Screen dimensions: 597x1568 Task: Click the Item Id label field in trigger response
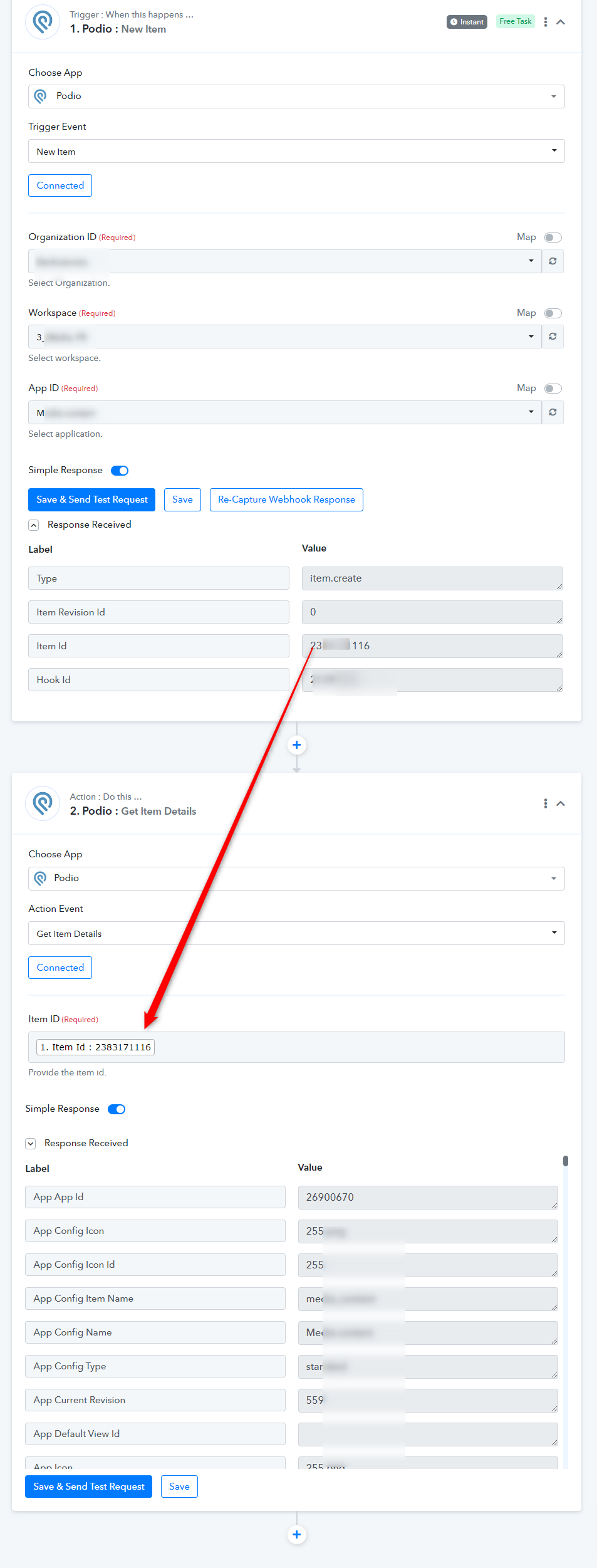click(x=158, y=646)
